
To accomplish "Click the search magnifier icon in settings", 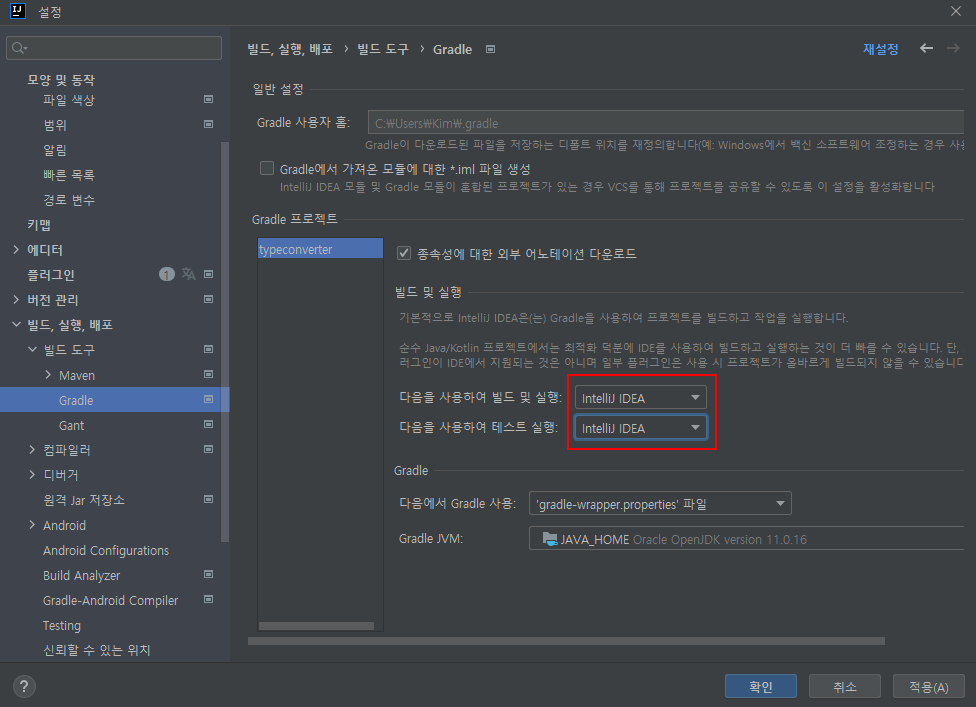I will click(19, 48).
